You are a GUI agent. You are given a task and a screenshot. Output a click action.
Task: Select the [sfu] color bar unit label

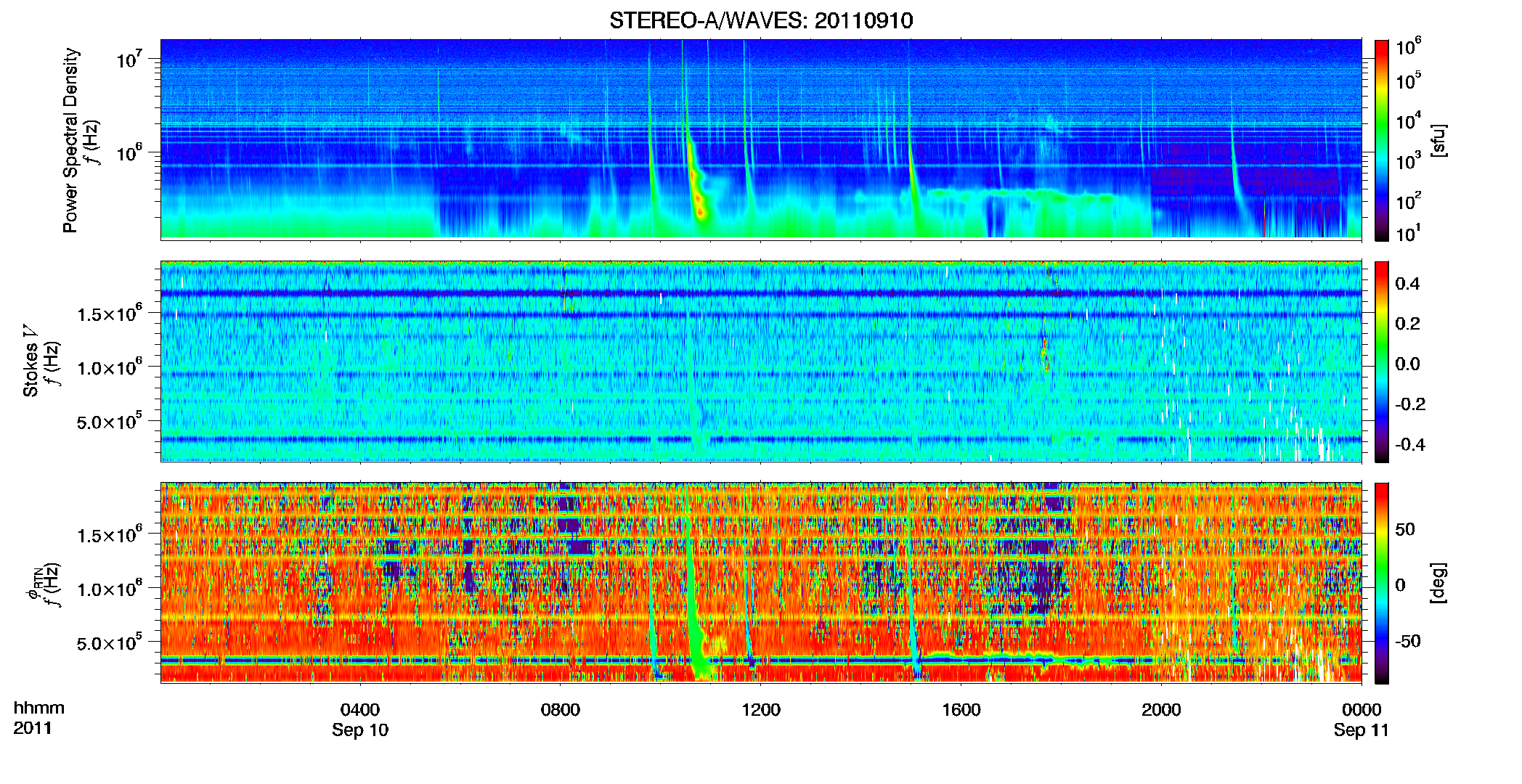(1438, 140)
